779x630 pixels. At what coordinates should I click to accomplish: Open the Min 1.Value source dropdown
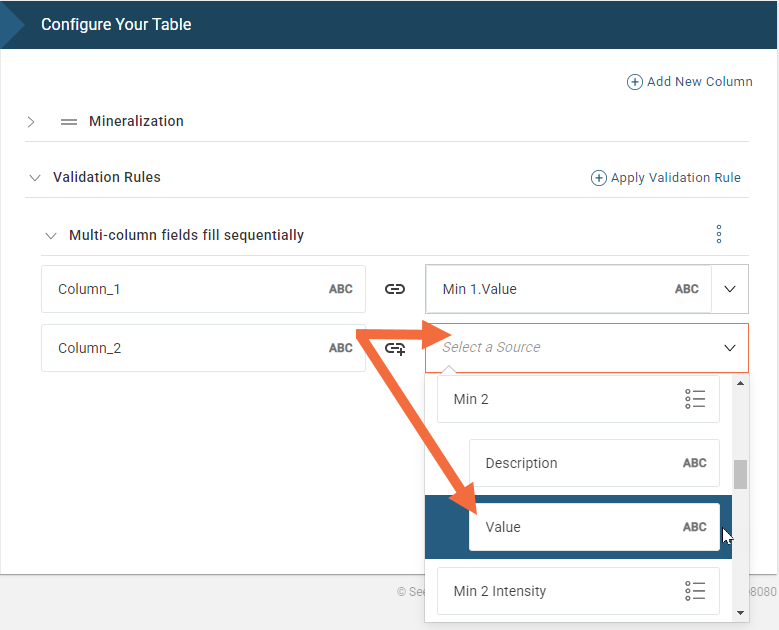coord(729,289)
